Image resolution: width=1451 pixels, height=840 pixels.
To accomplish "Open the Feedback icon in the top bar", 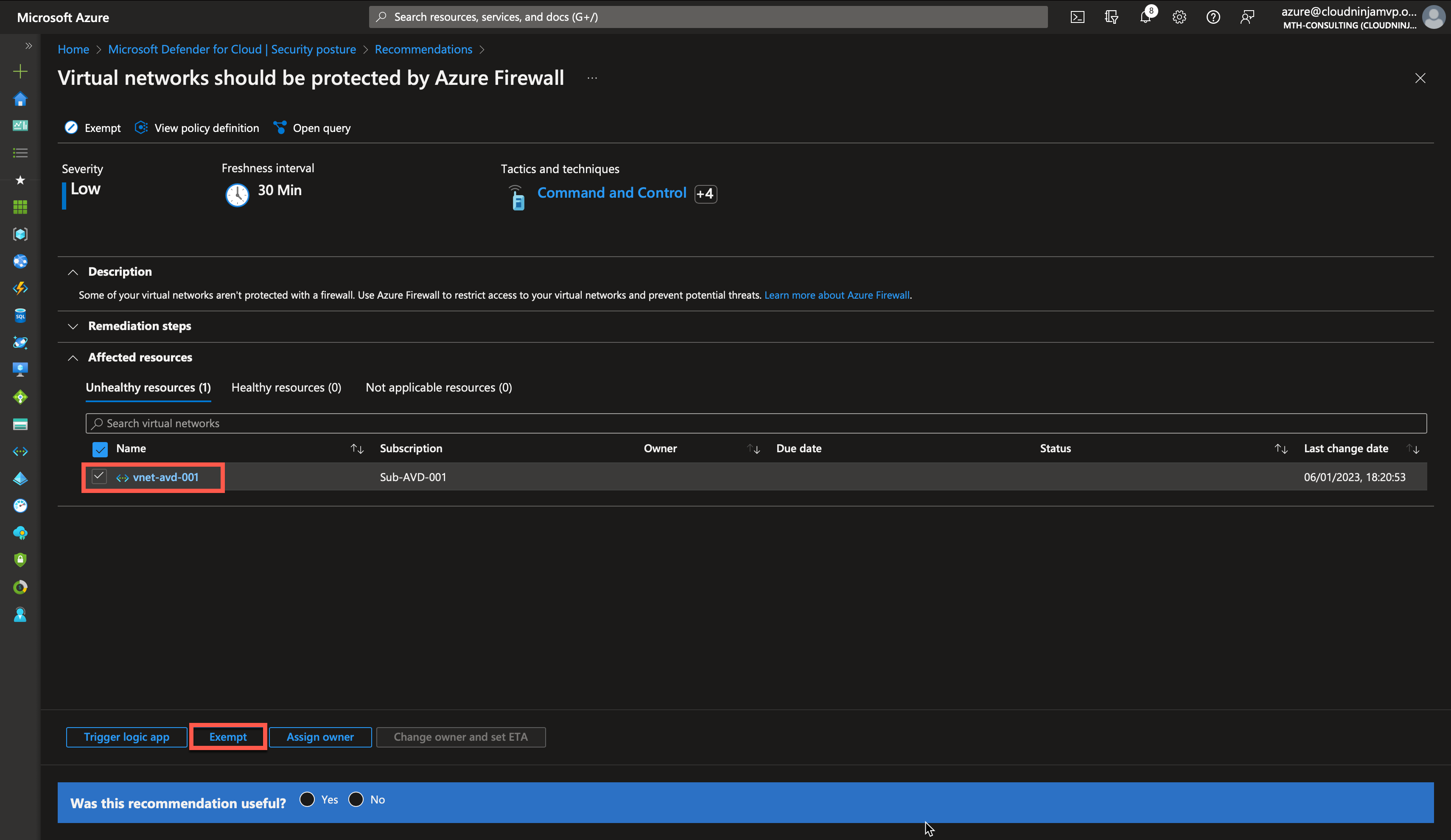I will pos(1247,17).
